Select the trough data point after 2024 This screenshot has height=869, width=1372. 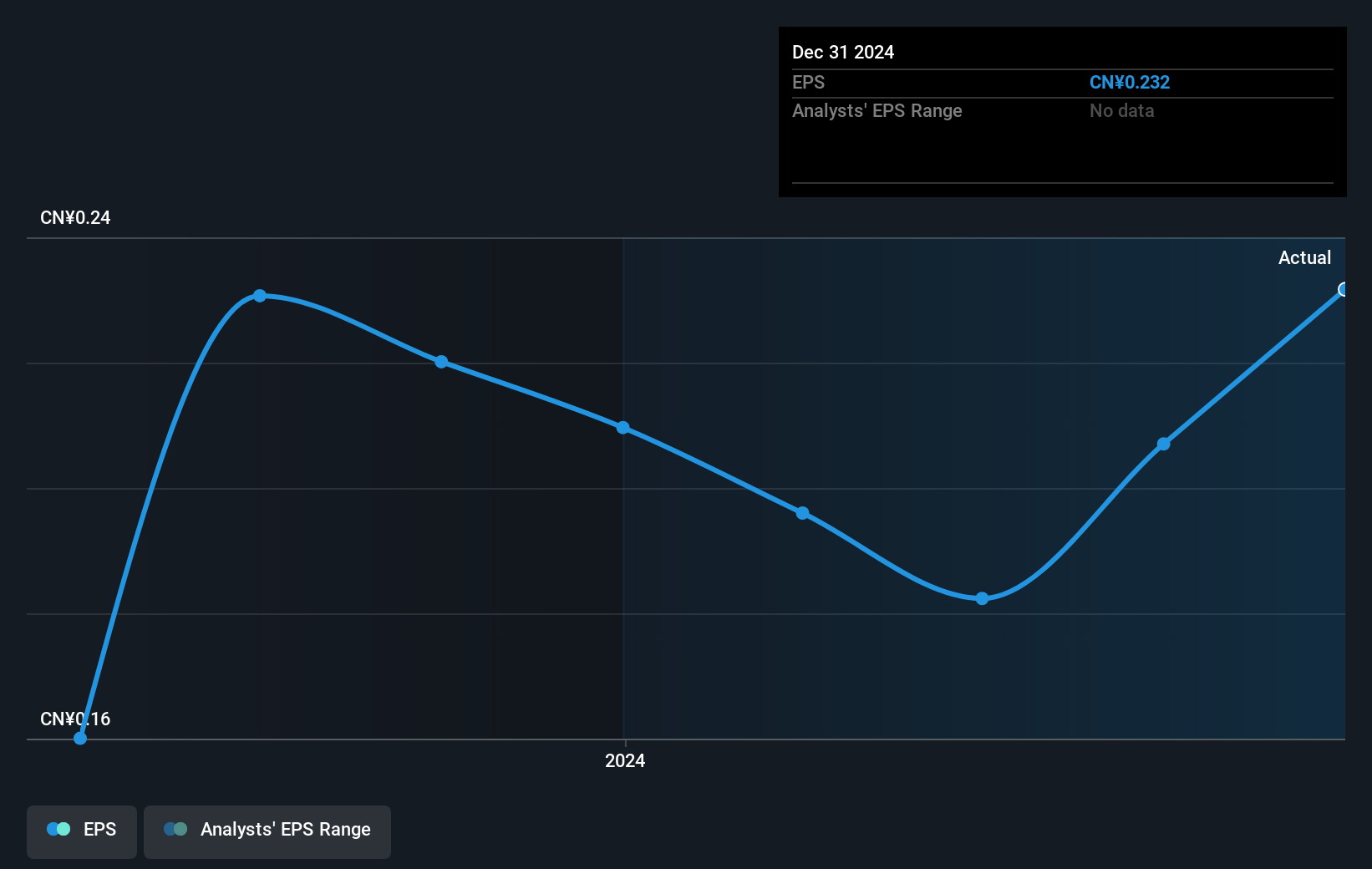click(982, 598)
